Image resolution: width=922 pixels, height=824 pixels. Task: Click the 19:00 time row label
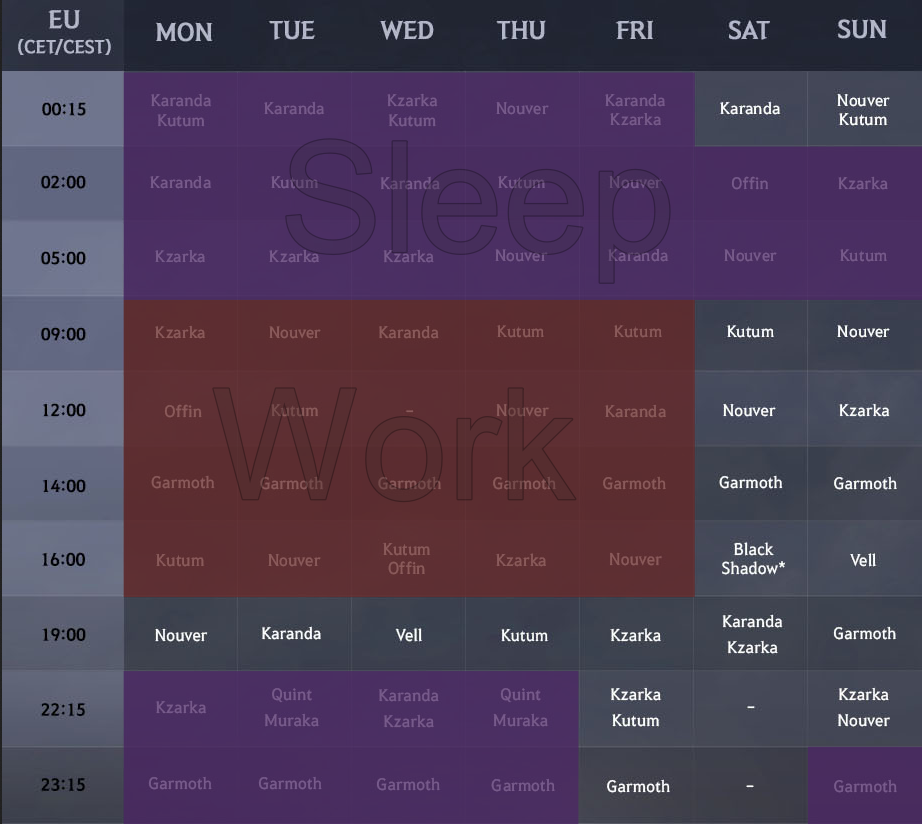pyautogui.click(x=64, y=634)
